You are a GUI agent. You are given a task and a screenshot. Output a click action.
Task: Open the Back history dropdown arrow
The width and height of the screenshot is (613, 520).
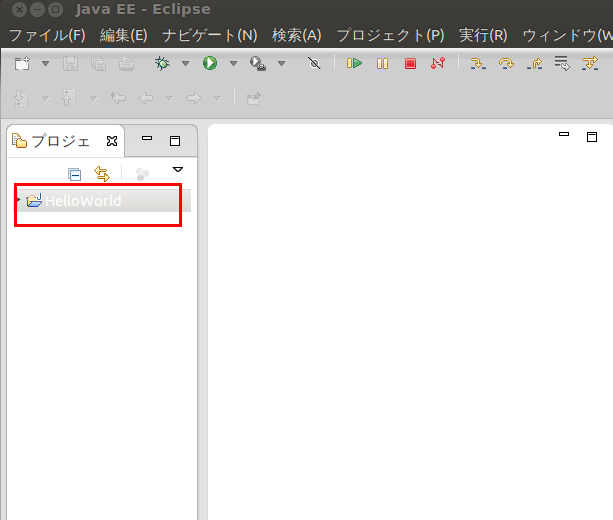tap(169, 99)
